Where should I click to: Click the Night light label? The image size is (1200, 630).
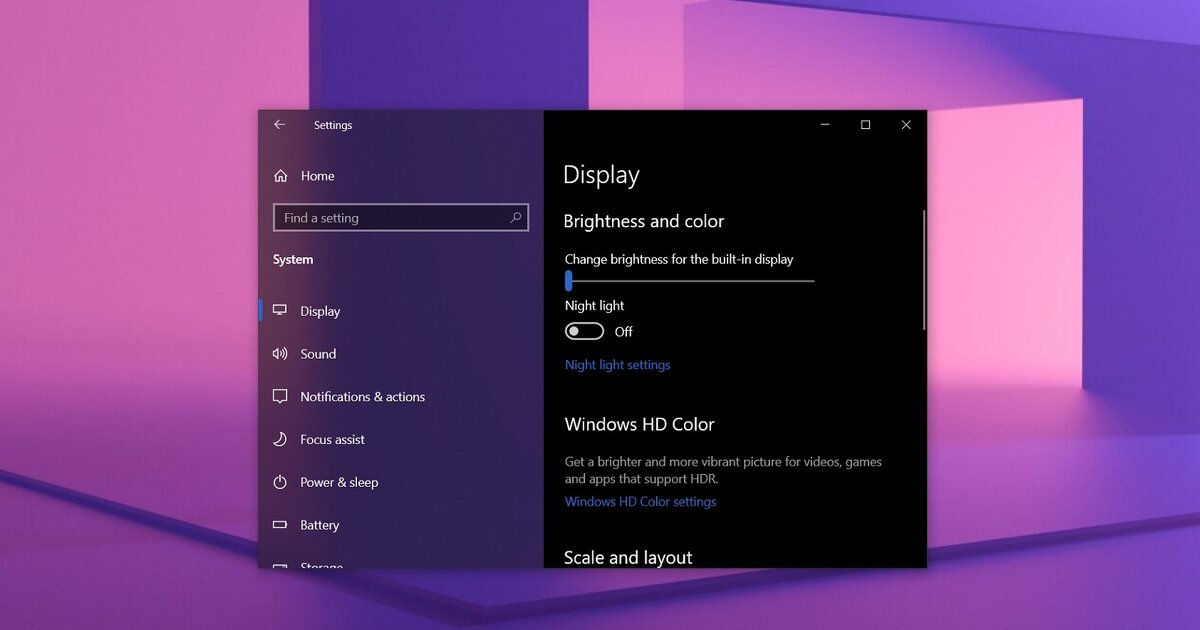coord(594,306)
